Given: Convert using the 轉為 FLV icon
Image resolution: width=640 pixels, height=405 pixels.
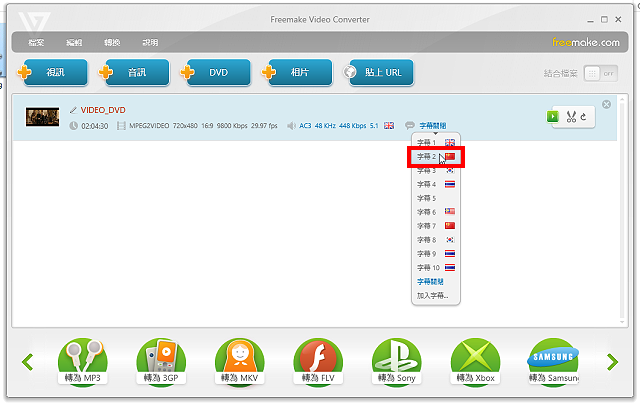Looking at the screenshot, I should [318, 362].
